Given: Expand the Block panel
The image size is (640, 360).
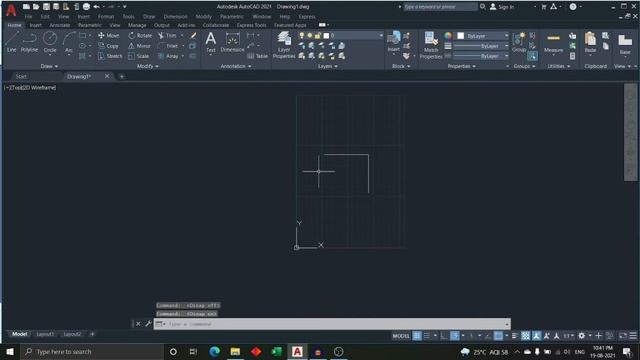Looking at the screenshot, I should click(401, 66).
